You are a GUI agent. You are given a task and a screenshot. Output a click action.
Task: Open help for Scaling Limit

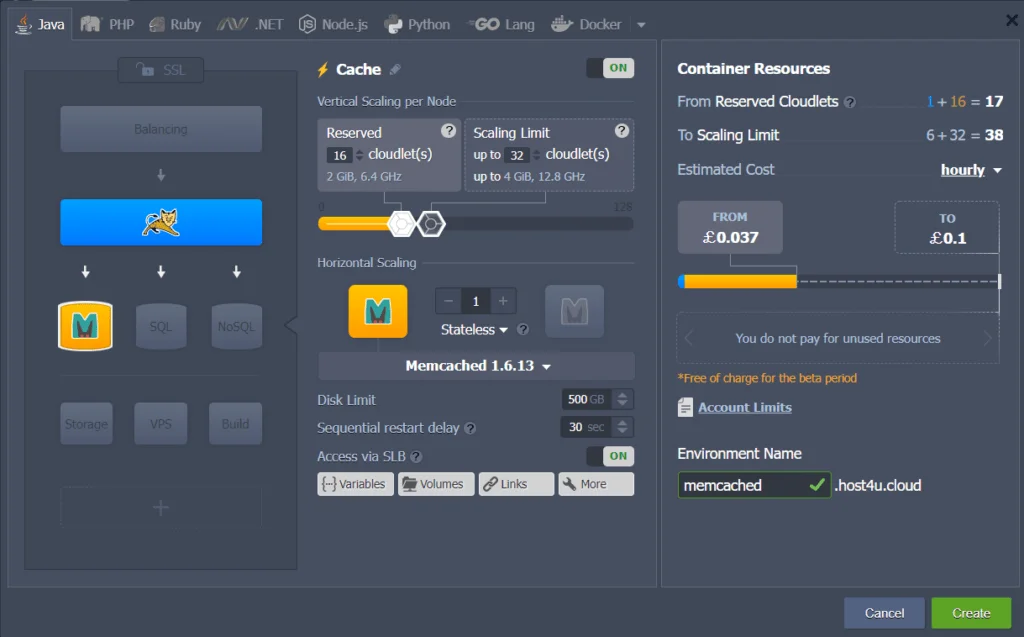pos(622,131)
